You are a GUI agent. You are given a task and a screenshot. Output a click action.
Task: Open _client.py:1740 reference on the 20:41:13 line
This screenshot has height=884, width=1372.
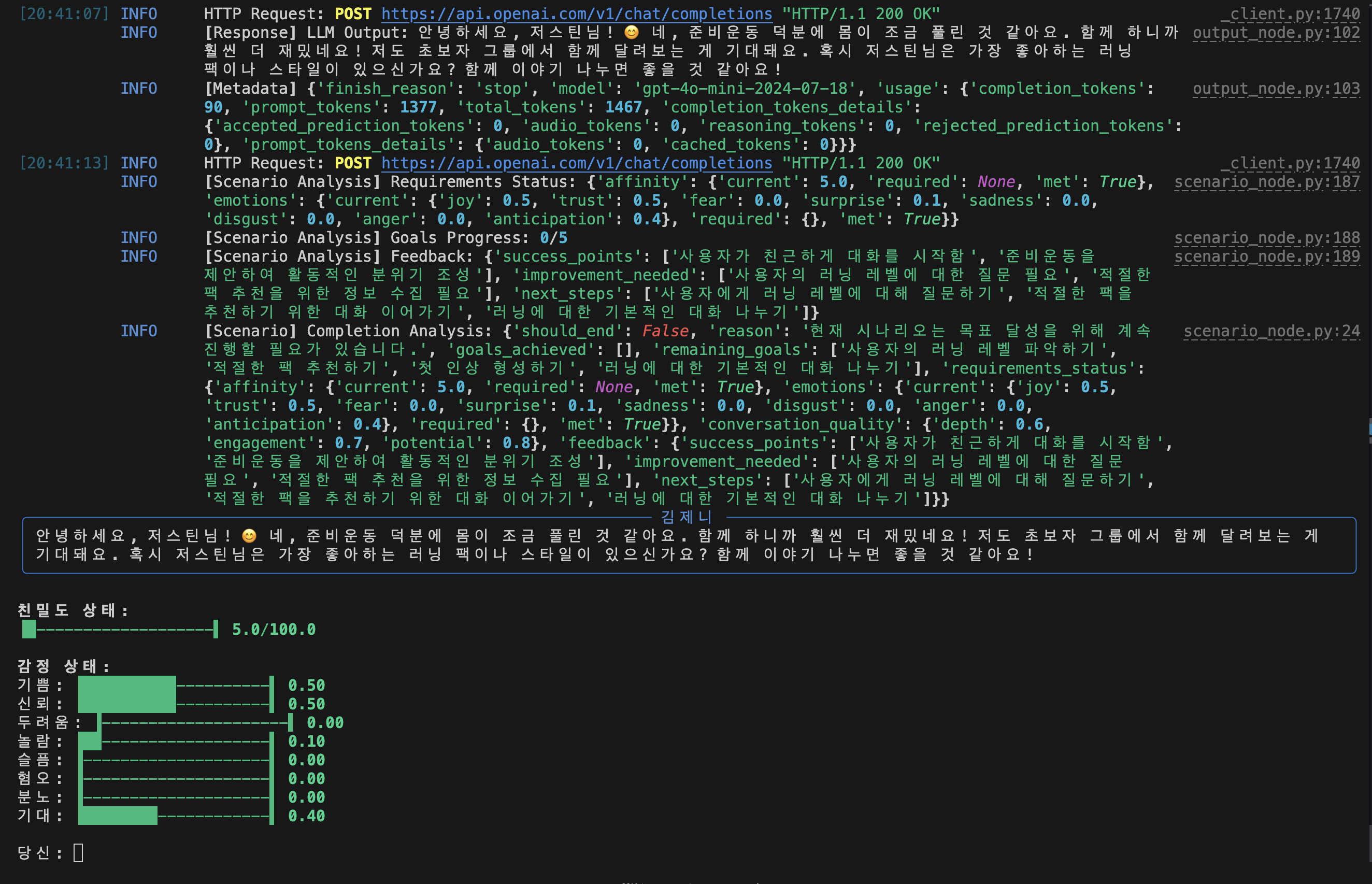pos(1290,163)
